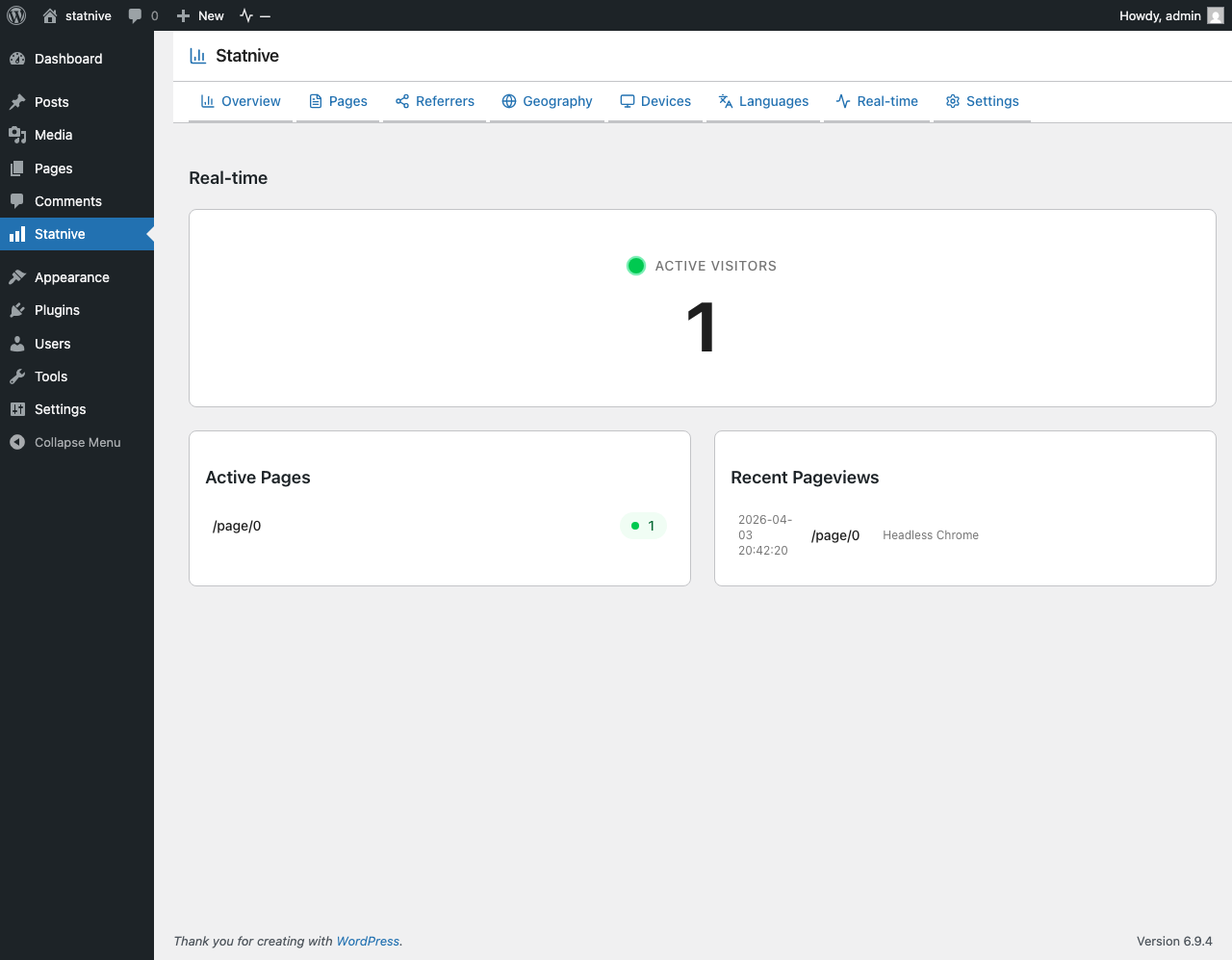Open the WordPress link in the footer
This screenshot has height=960, width=1232.
(x=368, y=941)
